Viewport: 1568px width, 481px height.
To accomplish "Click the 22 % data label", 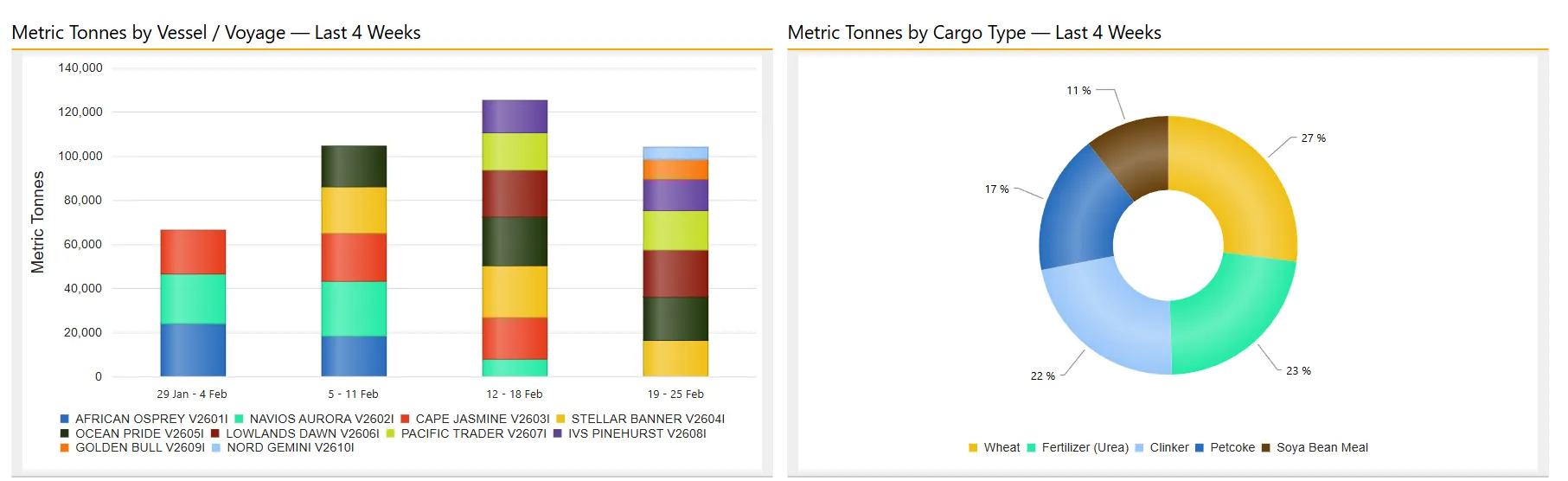I will coord(1043,376).
